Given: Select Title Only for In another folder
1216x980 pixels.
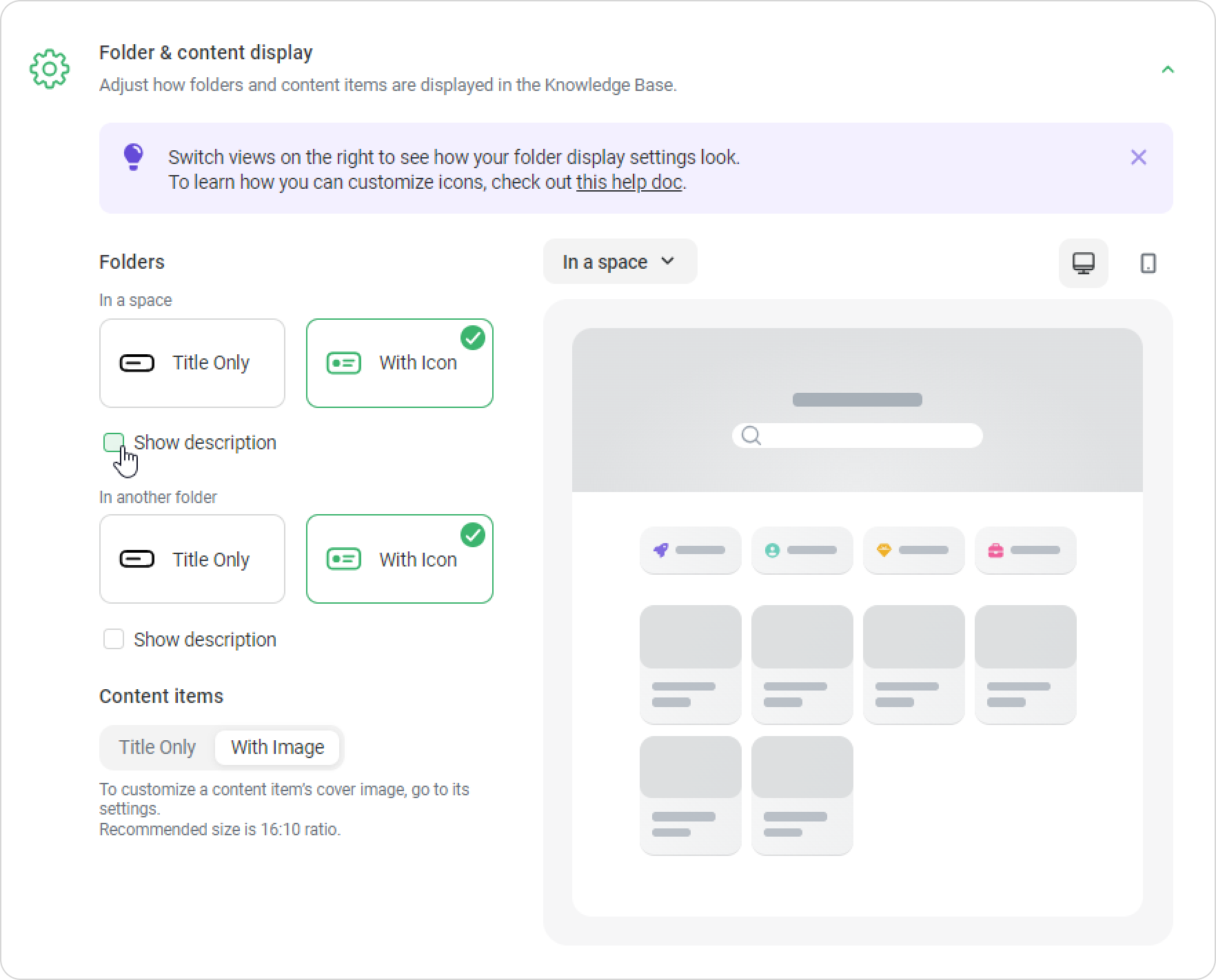Looking at the screenshot, I should pos(192,559).
